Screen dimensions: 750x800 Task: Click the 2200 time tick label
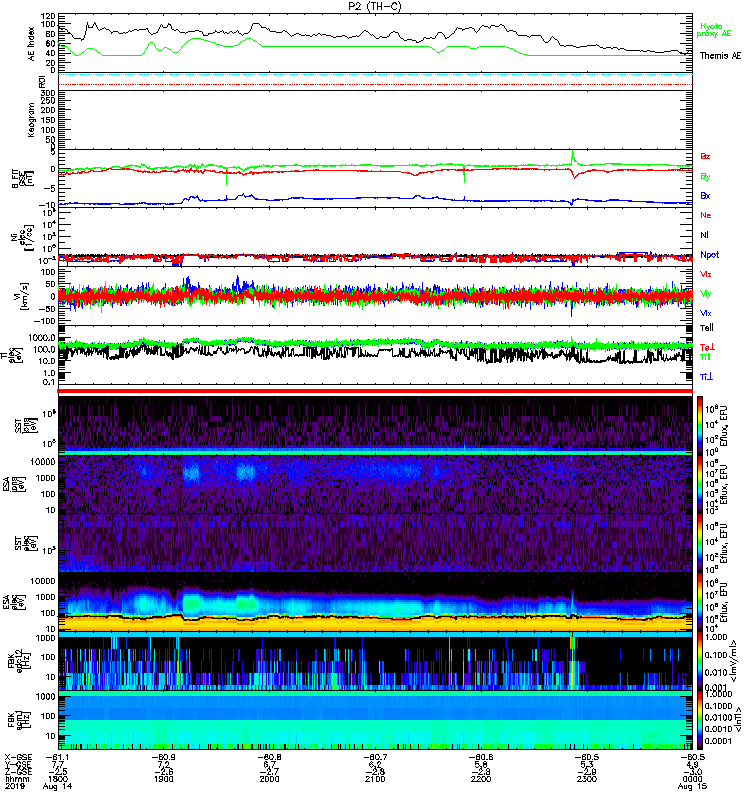tap(481, 779)
